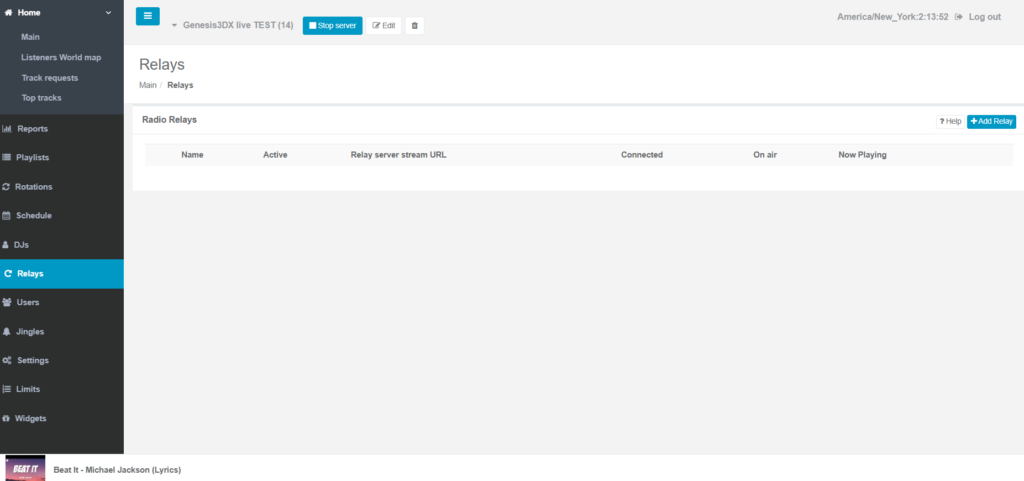Click the Reports bar chart icon

tap(7, 129)
